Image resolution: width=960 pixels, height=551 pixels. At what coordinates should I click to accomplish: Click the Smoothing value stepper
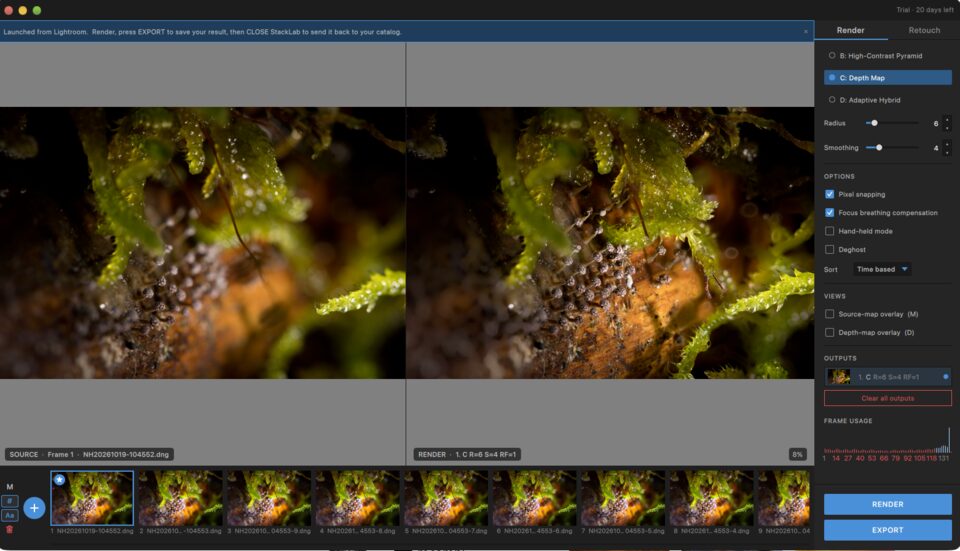coord(947,148)
